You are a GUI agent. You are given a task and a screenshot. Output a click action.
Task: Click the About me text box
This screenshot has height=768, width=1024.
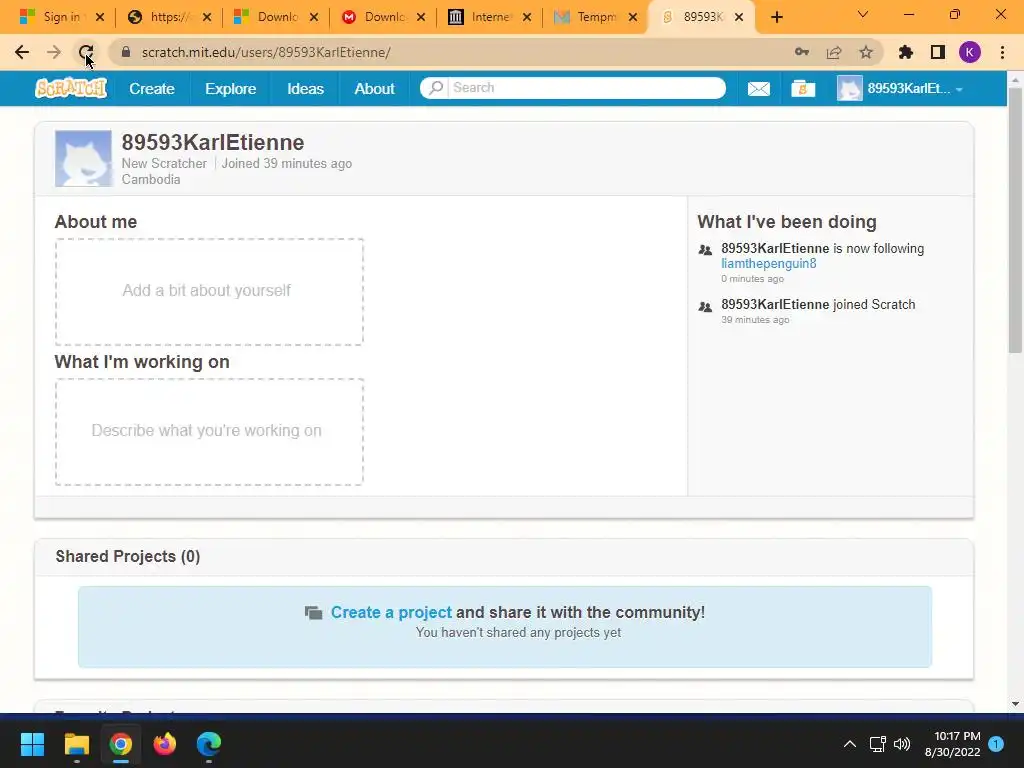(x=209, y=291)
